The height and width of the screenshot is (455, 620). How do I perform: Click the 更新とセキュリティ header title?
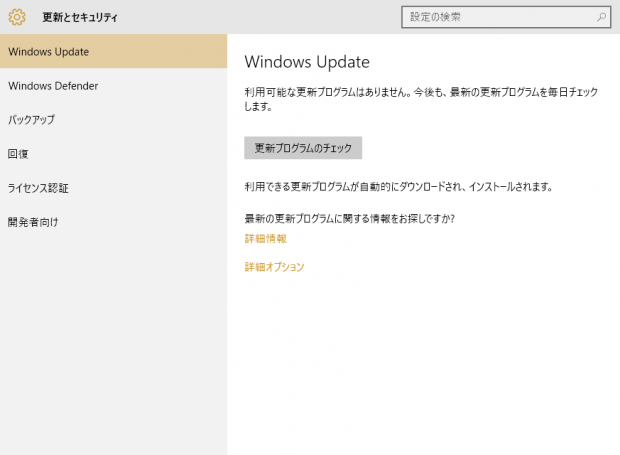pyautogui.click(x=80, y=17)
